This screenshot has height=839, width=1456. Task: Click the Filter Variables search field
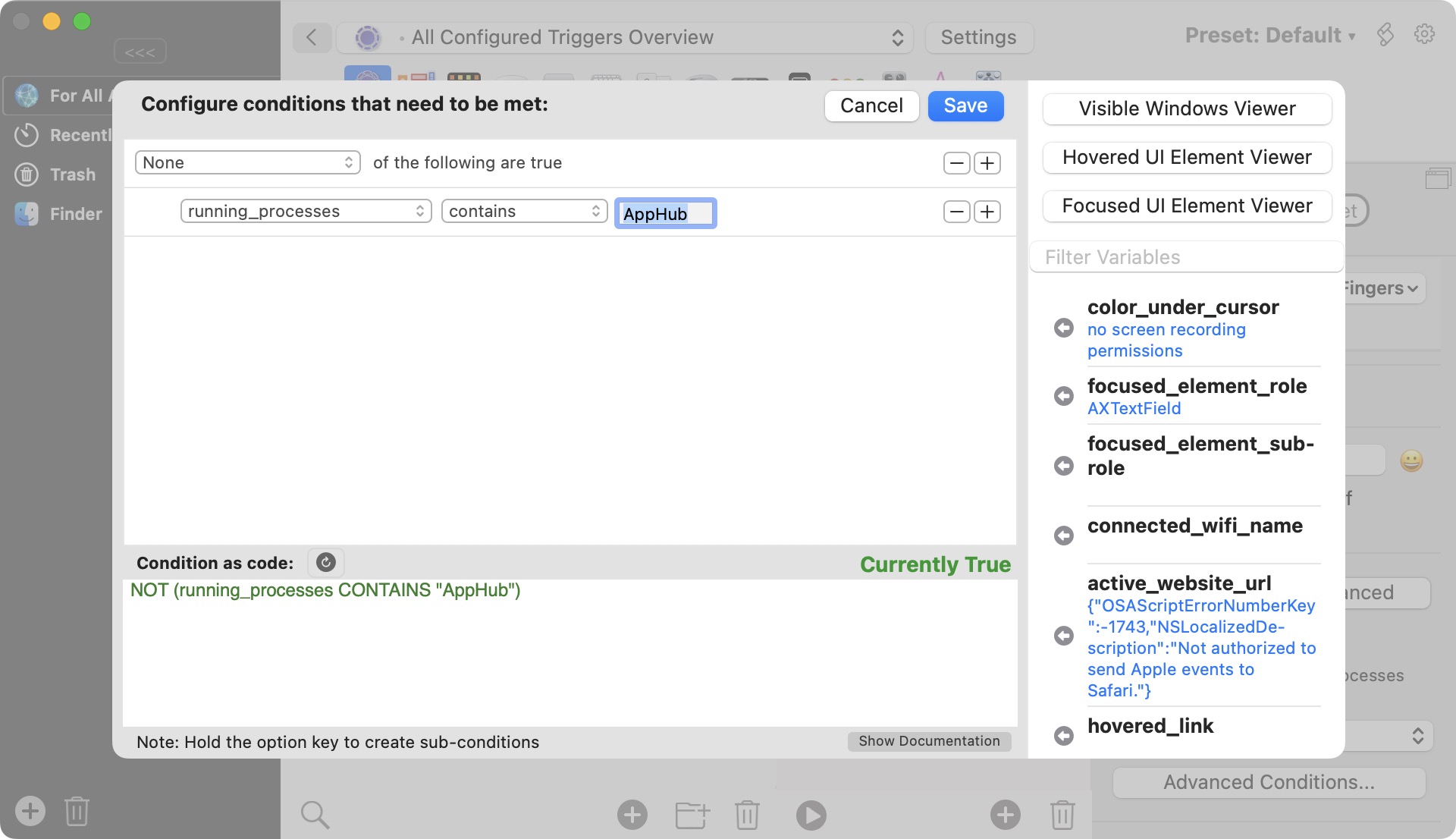(1187, 257)
